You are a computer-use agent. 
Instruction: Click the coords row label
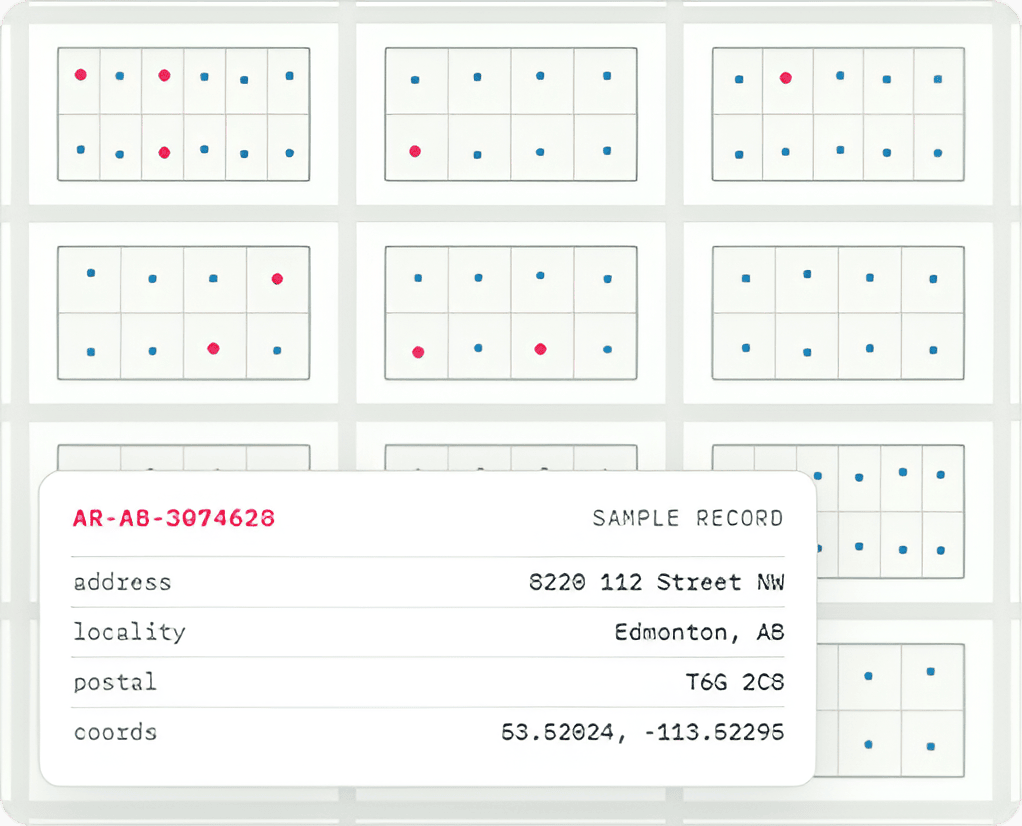click(115, 732)
